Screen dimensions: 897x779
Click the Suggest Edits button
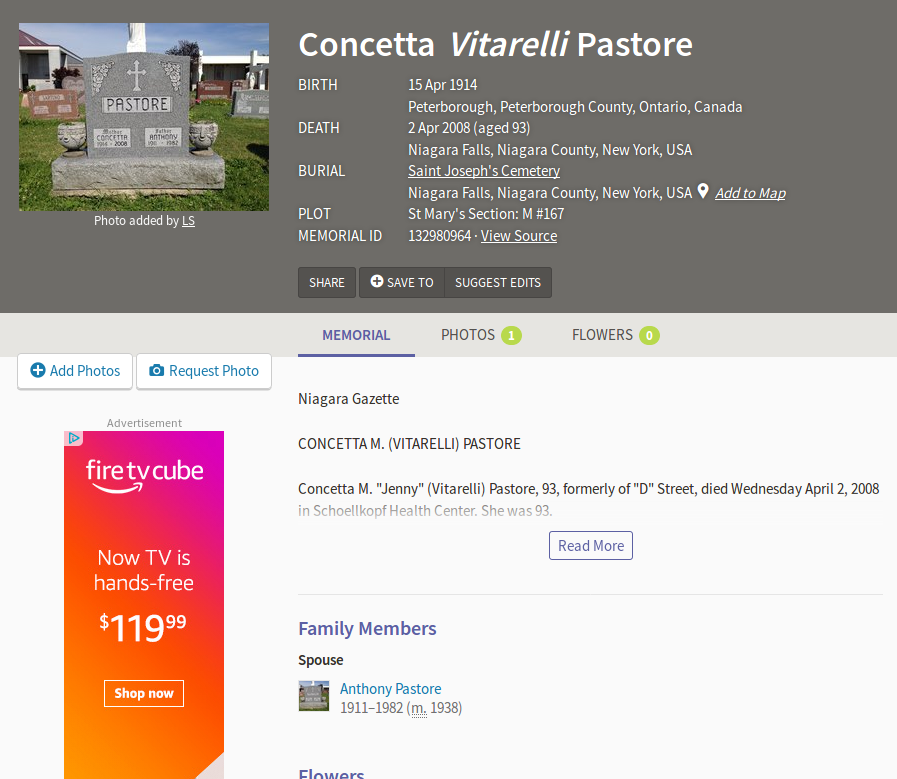coord(497,282)
